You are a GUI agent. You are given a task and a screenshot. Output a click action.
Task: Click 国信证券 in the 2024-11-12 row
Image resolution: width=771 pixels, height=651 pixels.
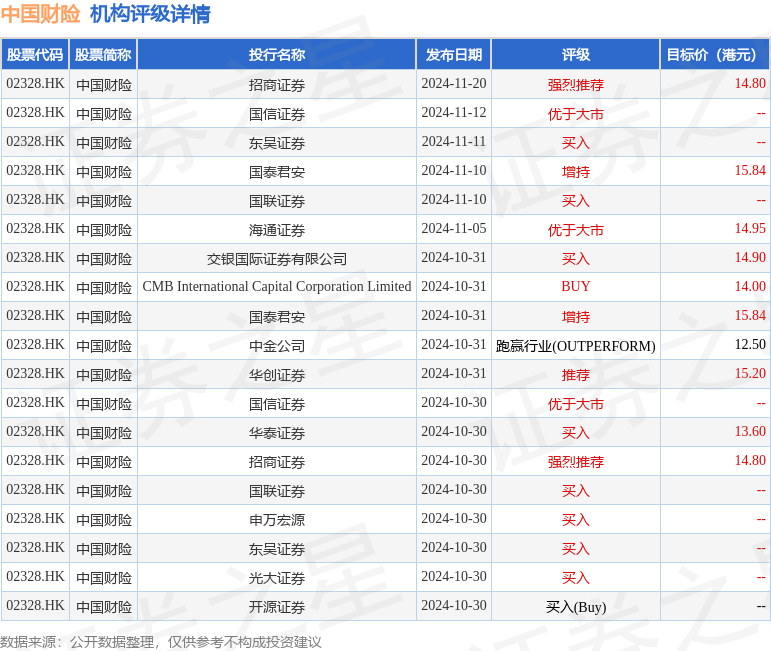click(x=277, y=114)
